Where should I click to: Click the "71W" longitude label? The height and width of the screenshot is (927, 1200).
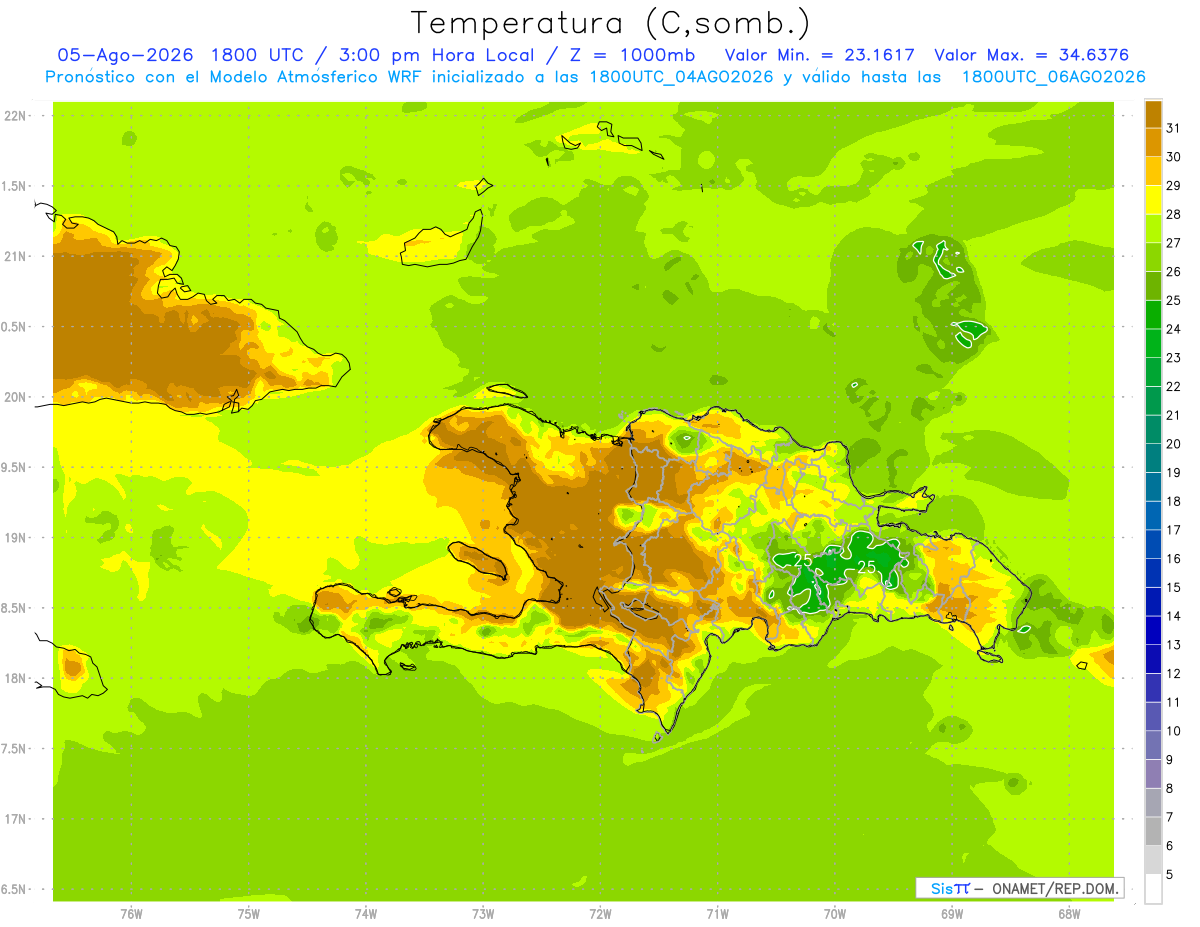pos(717,914)
